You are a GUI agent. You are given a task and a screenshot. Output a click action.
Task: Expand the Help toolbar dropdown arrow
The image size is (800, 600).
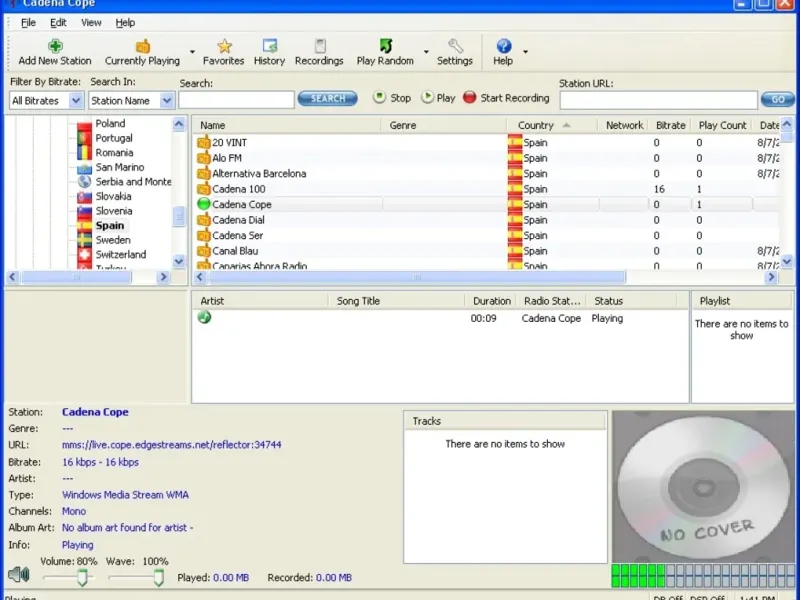pos(525,52)
